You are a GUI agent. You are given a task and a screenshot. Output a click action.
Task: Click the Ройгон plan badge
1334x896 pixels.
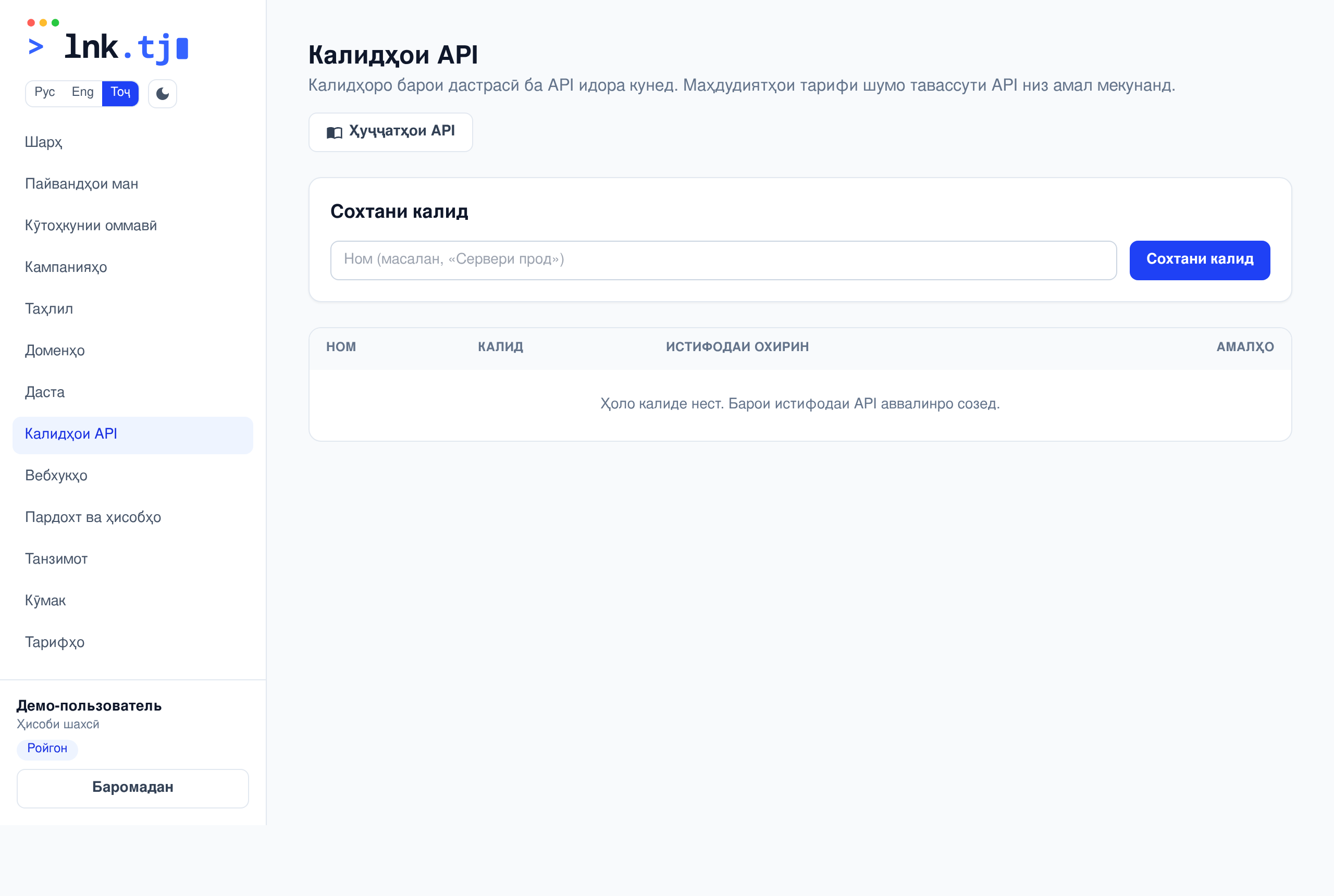[x=47, y=749]
